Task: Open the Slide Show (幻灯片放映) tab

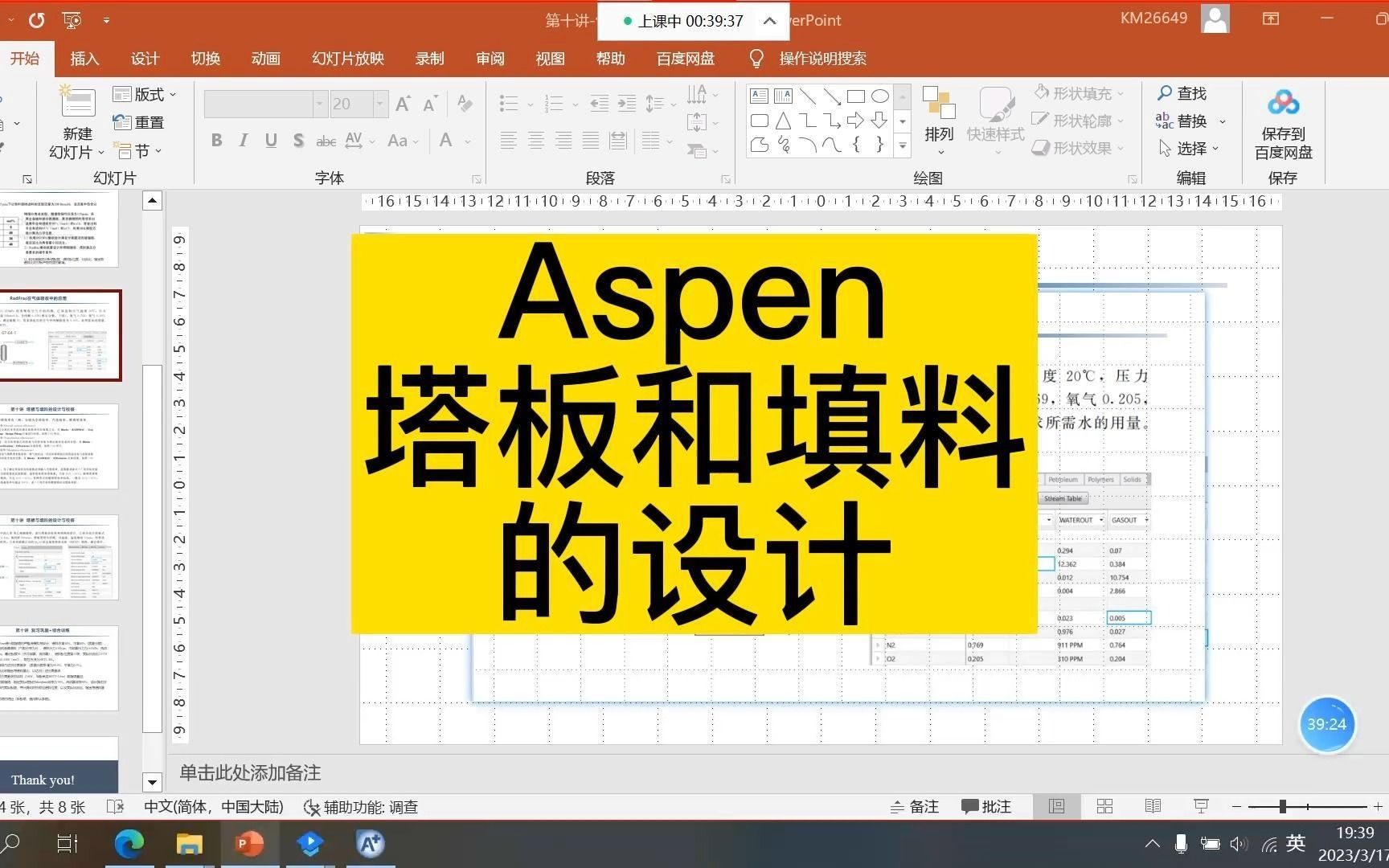Action: point(348,58)
